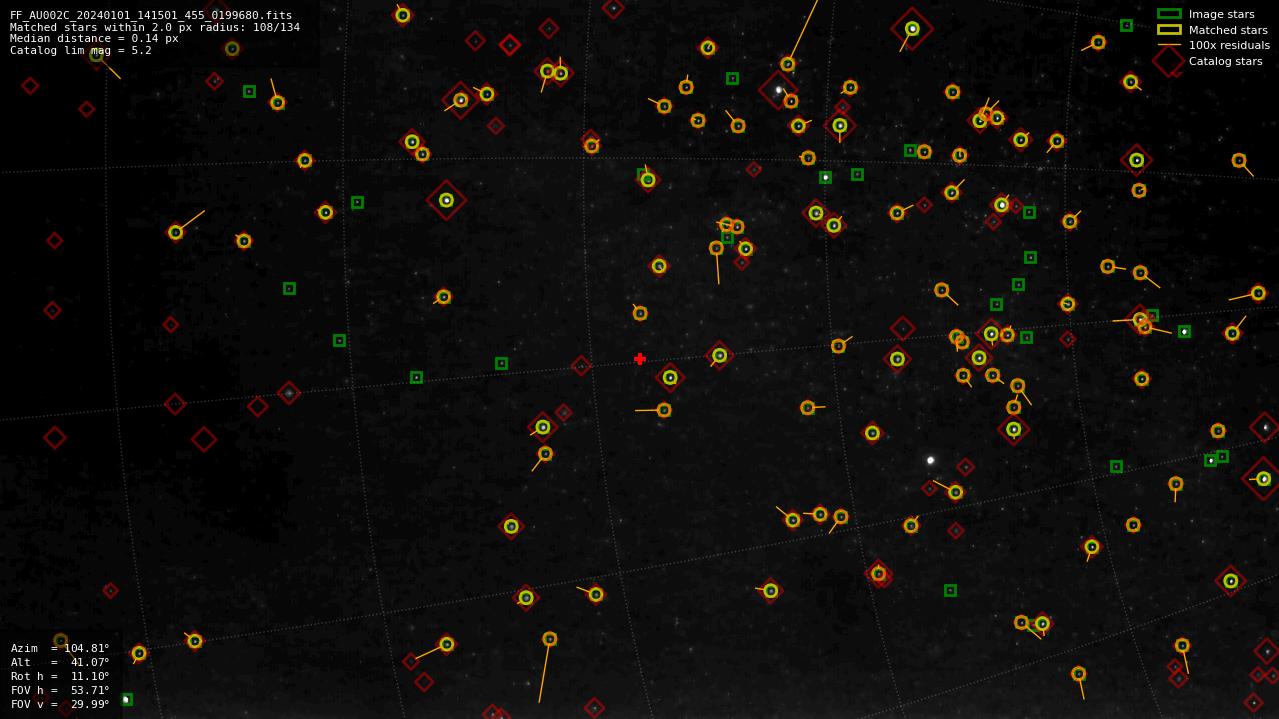Click the 'Alt = 41.07°' readout
Screen dimensions: 1279x719
60,662
